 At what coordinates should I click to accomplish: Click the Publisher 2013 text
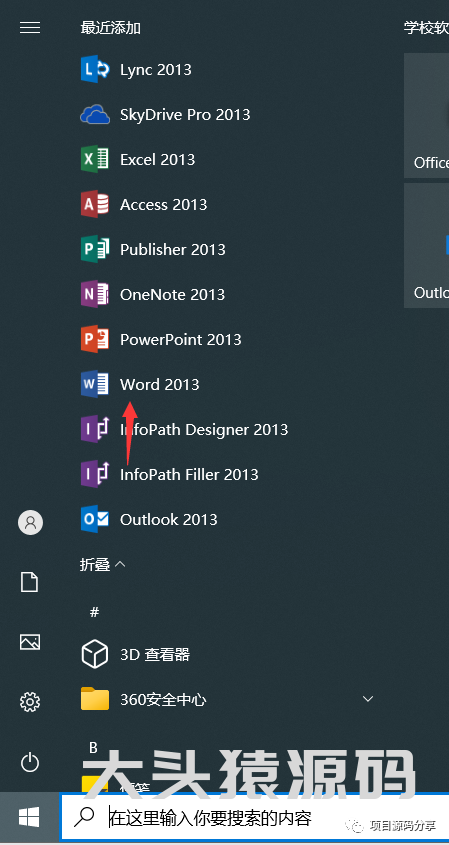pos(172,250)
